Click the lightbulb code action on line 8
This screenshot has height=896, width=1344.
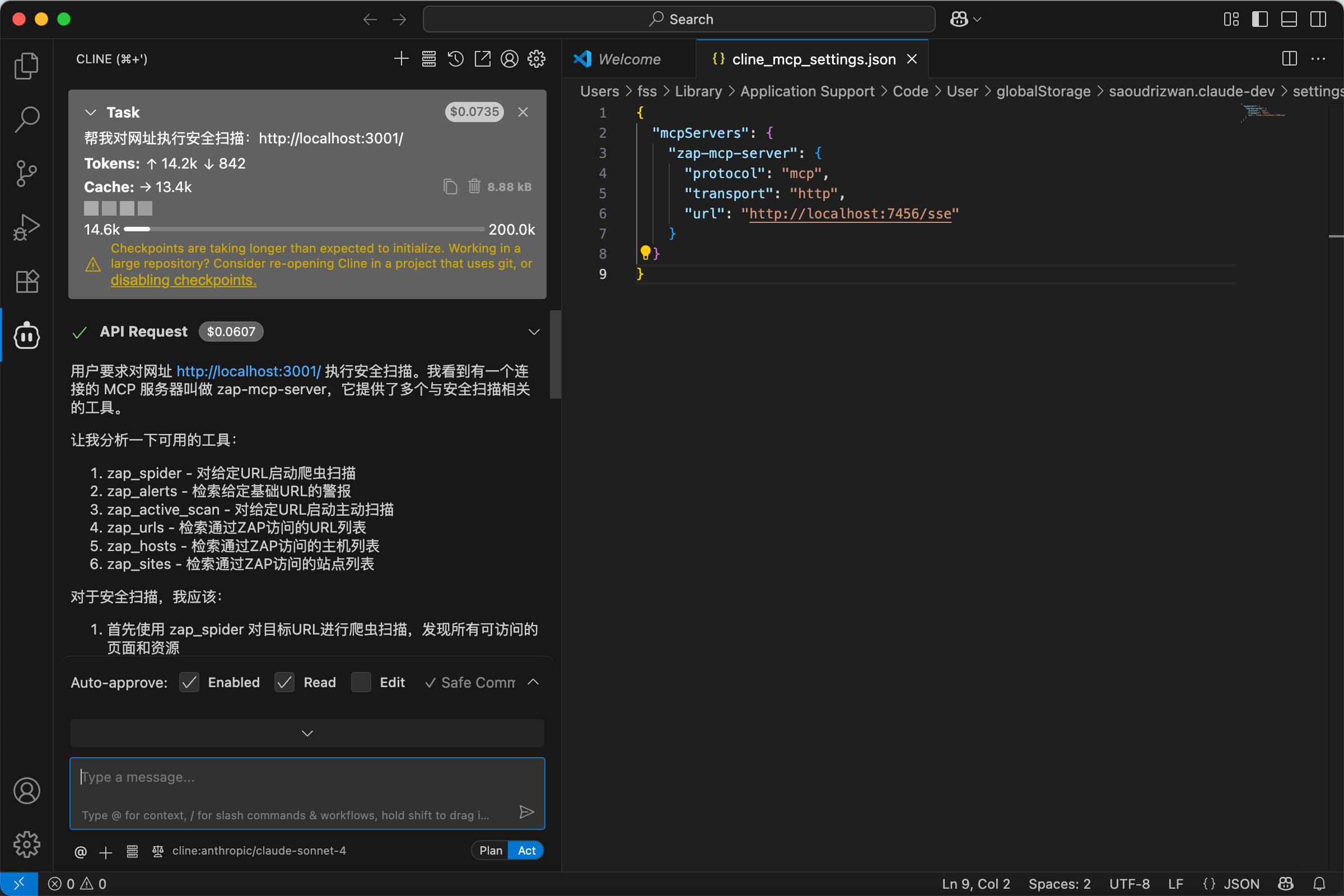(x=645, y=252)
